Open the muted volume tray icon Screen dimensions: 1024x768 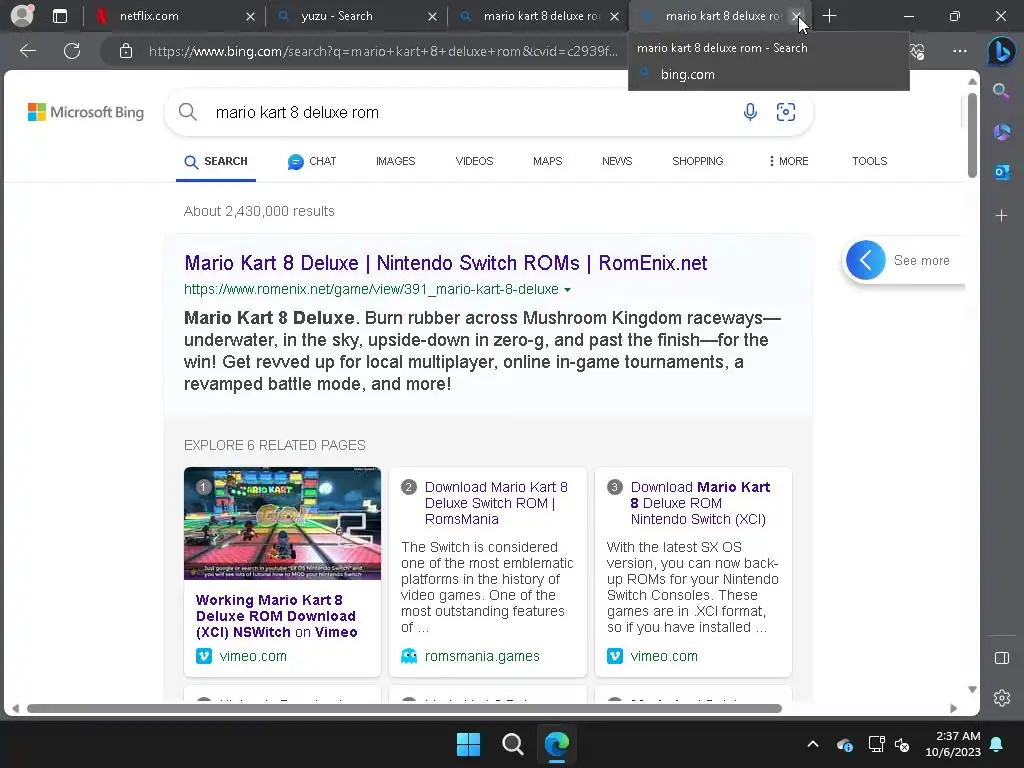[x=902, y=744]
